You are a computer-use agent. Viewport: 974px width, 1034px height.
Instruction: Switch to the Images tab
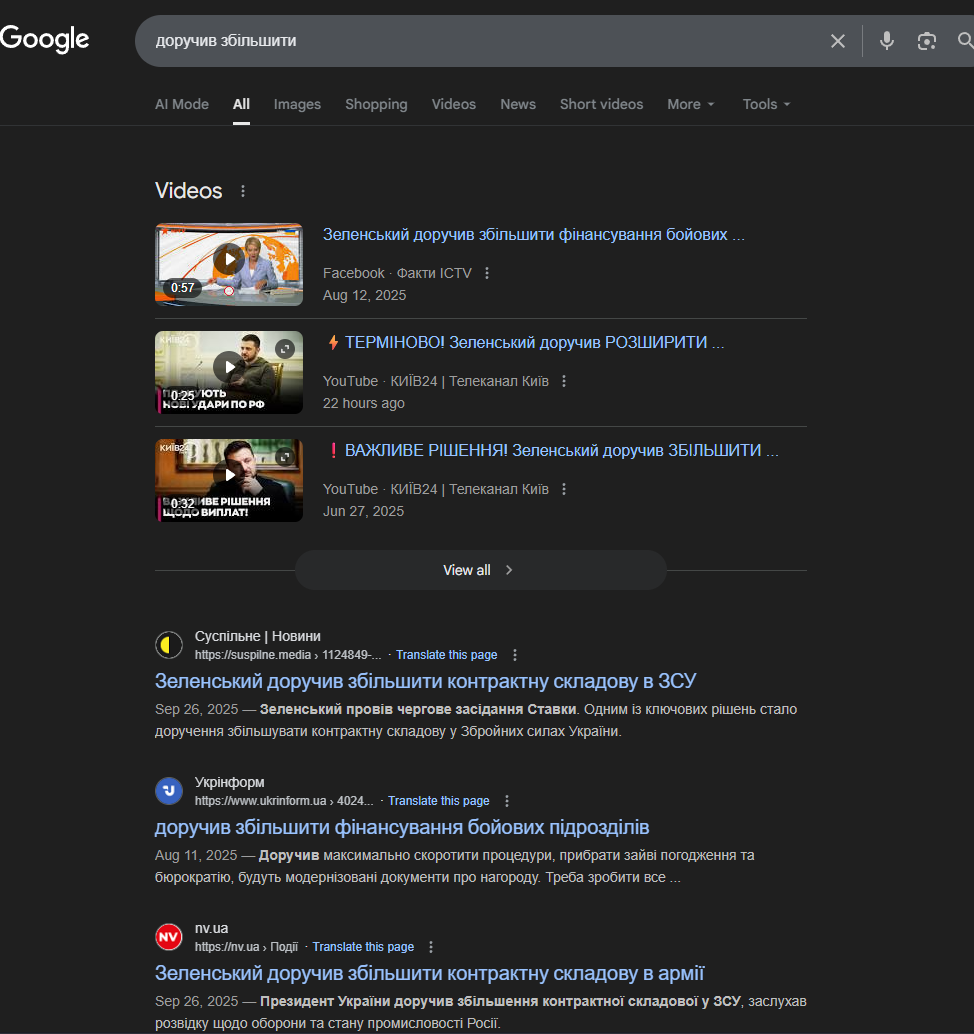click(x=297, y=104)
